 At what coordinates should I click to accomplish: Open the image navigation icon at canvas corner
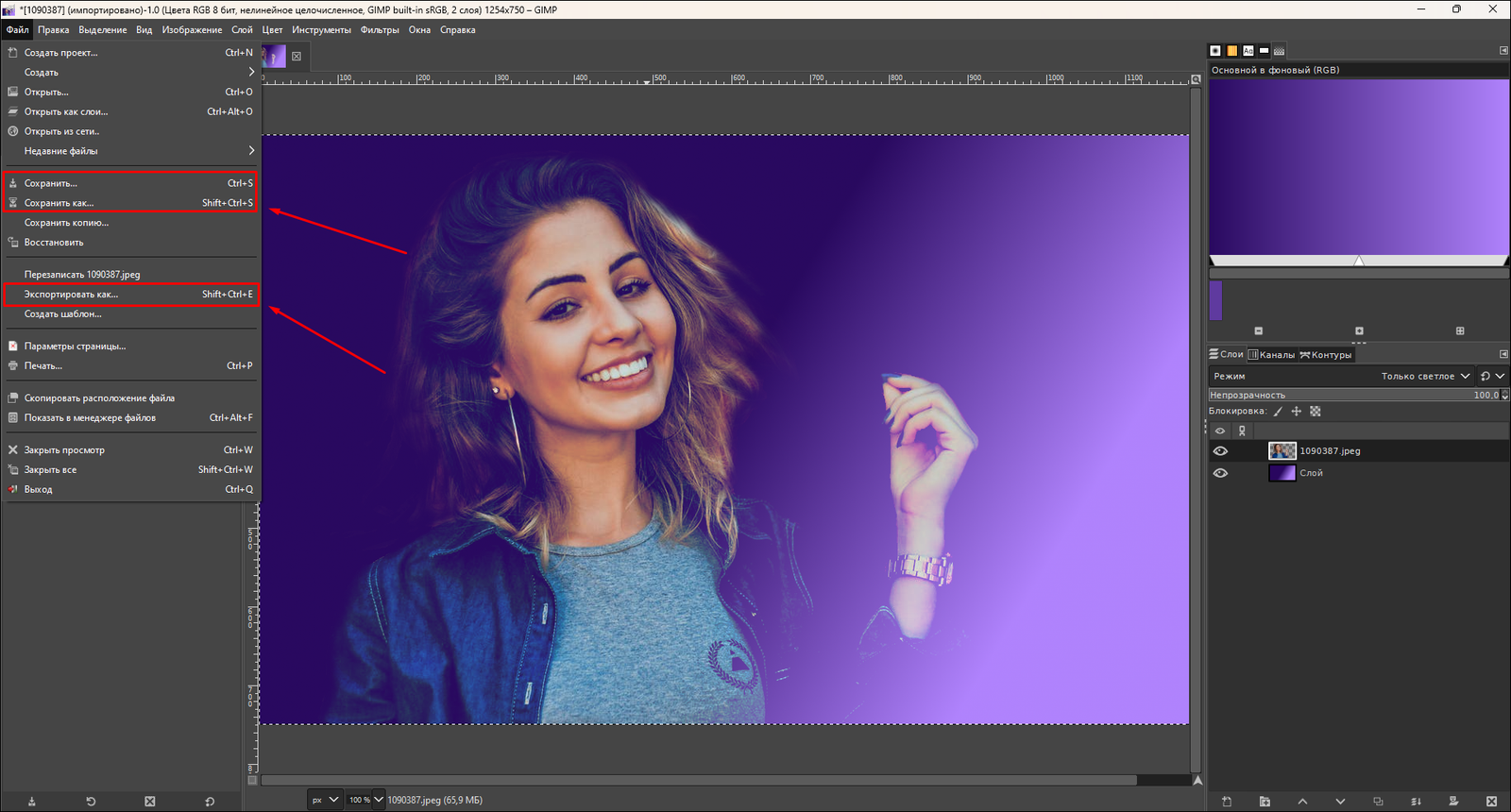click(x=1197, y=781)
